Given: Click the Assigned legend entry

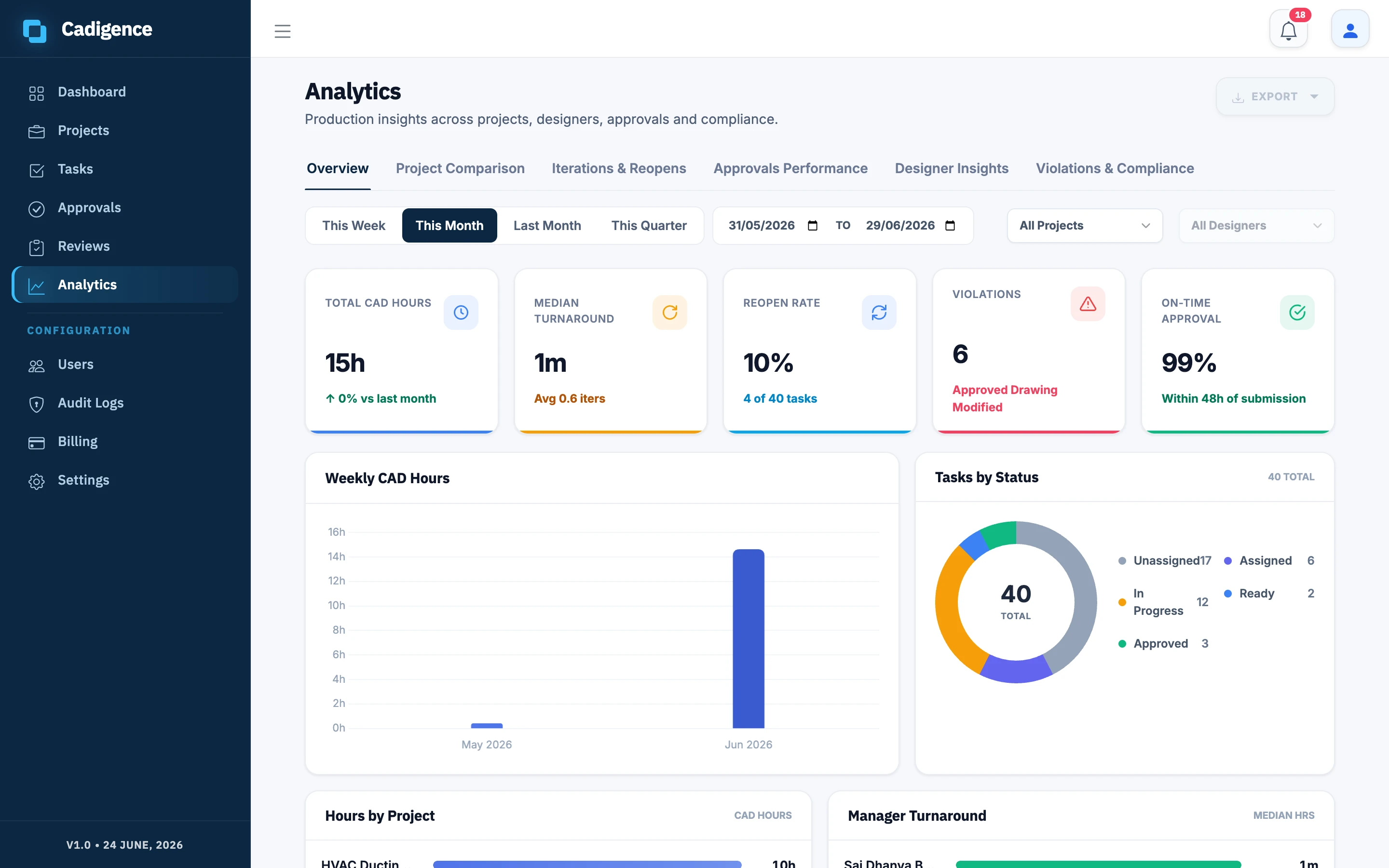Looking at the screenshot, I should [x=1269, y=561].
